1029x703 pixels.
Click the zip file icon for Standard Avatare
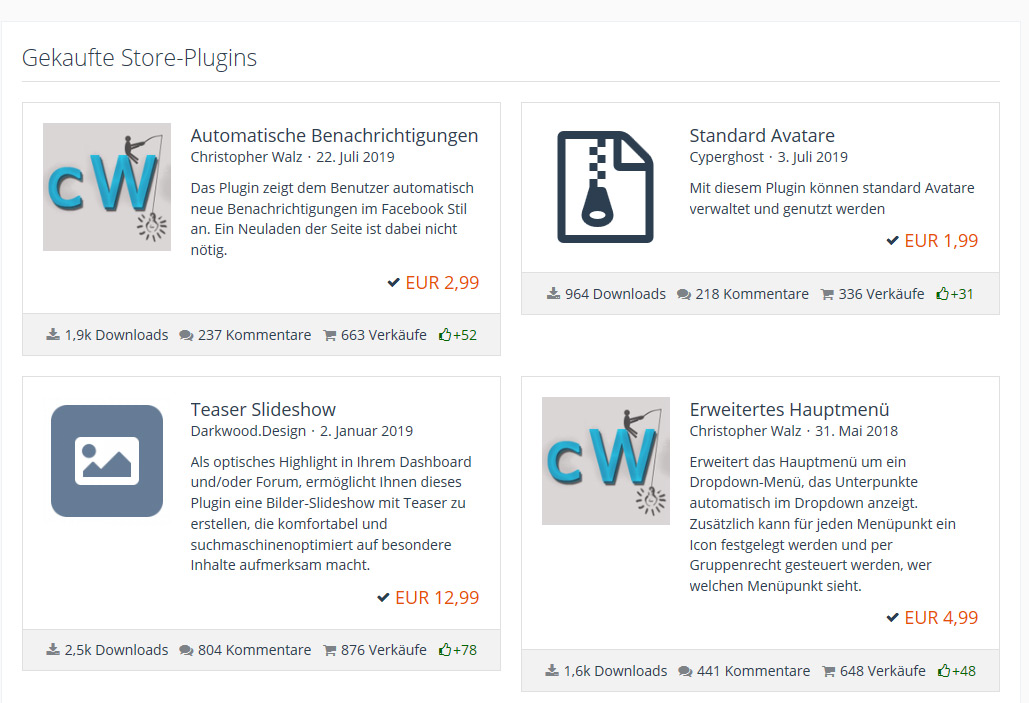click(605, 187)
